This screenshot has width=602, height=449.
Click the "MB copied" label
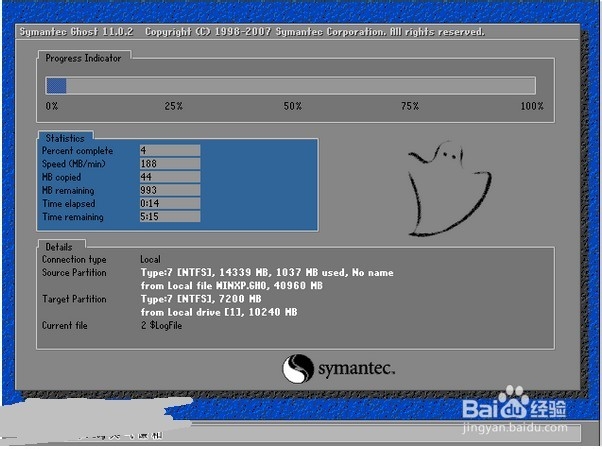tap(61, 177)
